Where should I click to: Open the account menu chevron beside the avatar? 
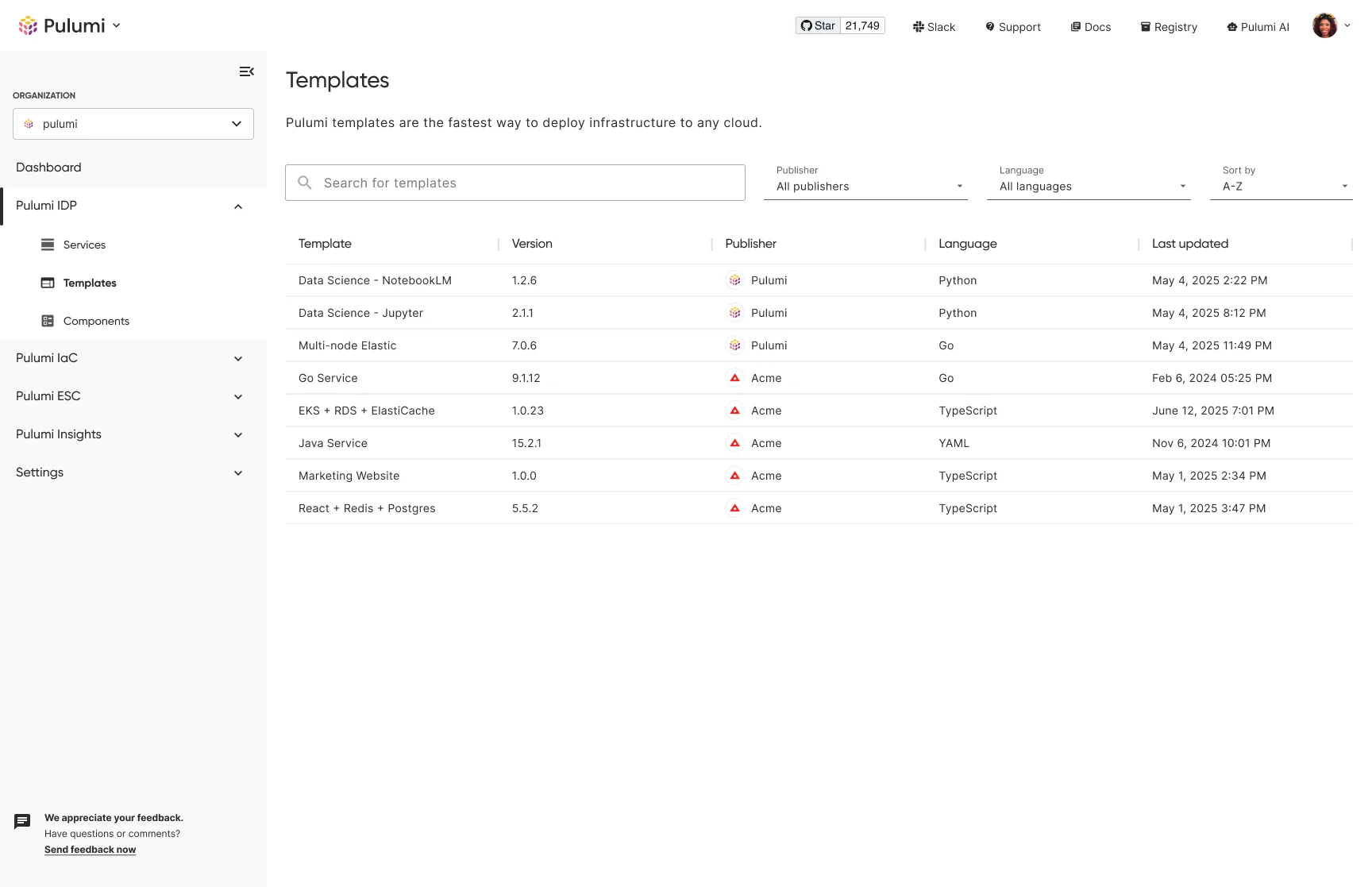coord(1347,25)
